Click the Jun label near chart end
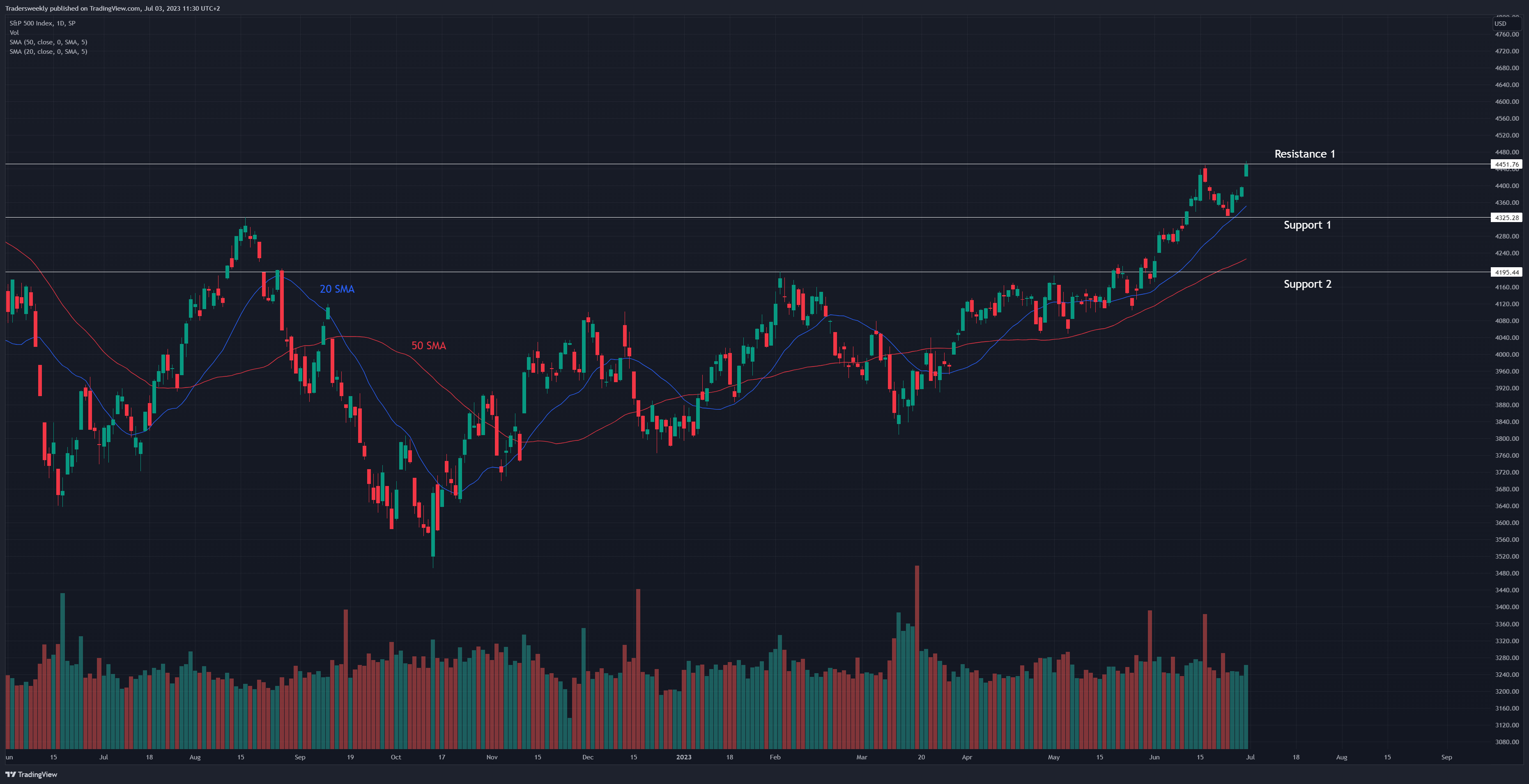This screenshot has height=784, width=1529. tap(1154, 757)
